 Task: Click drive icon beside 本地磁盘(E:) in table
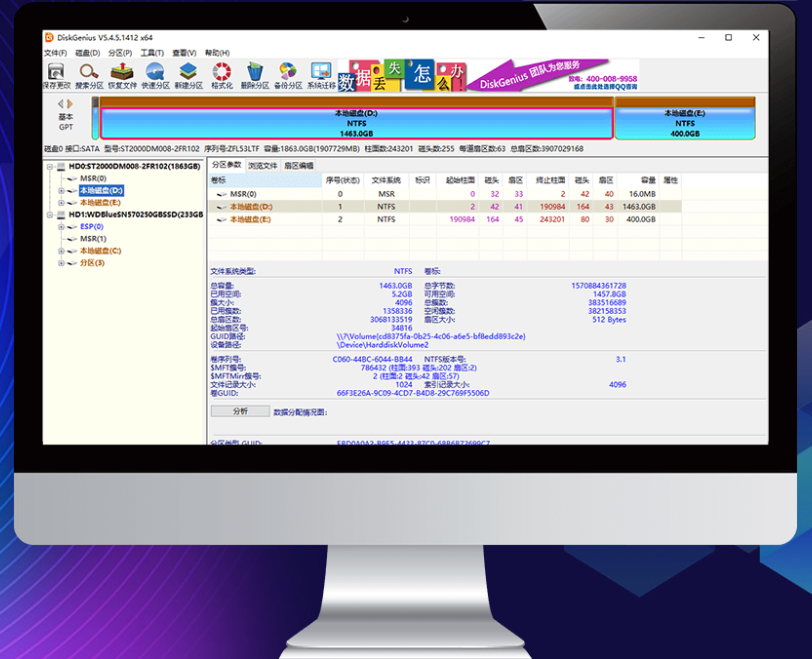[x=222, y=219]
